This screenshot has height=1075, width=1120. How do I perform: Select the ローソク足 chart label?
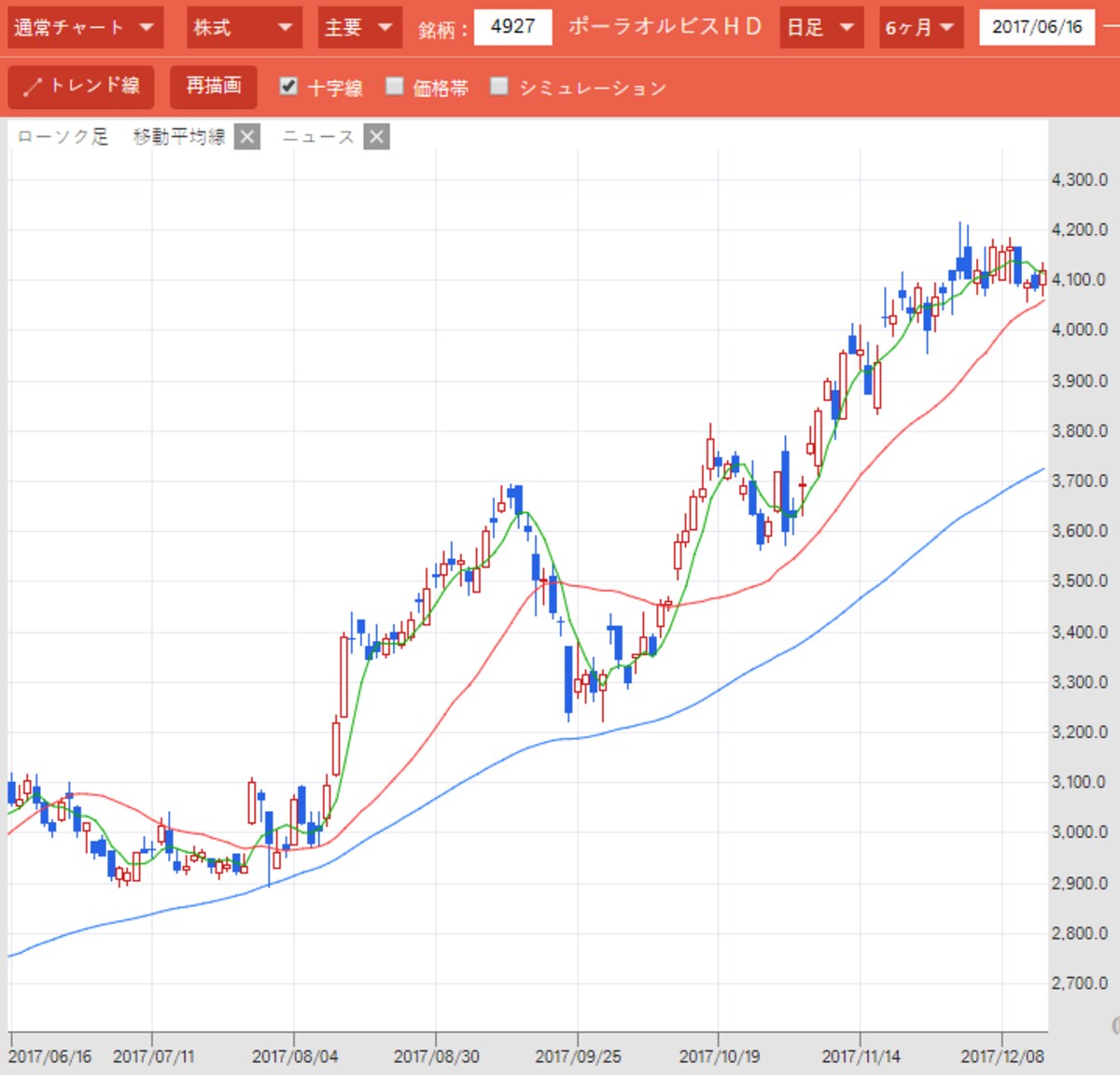click(63, 137)
